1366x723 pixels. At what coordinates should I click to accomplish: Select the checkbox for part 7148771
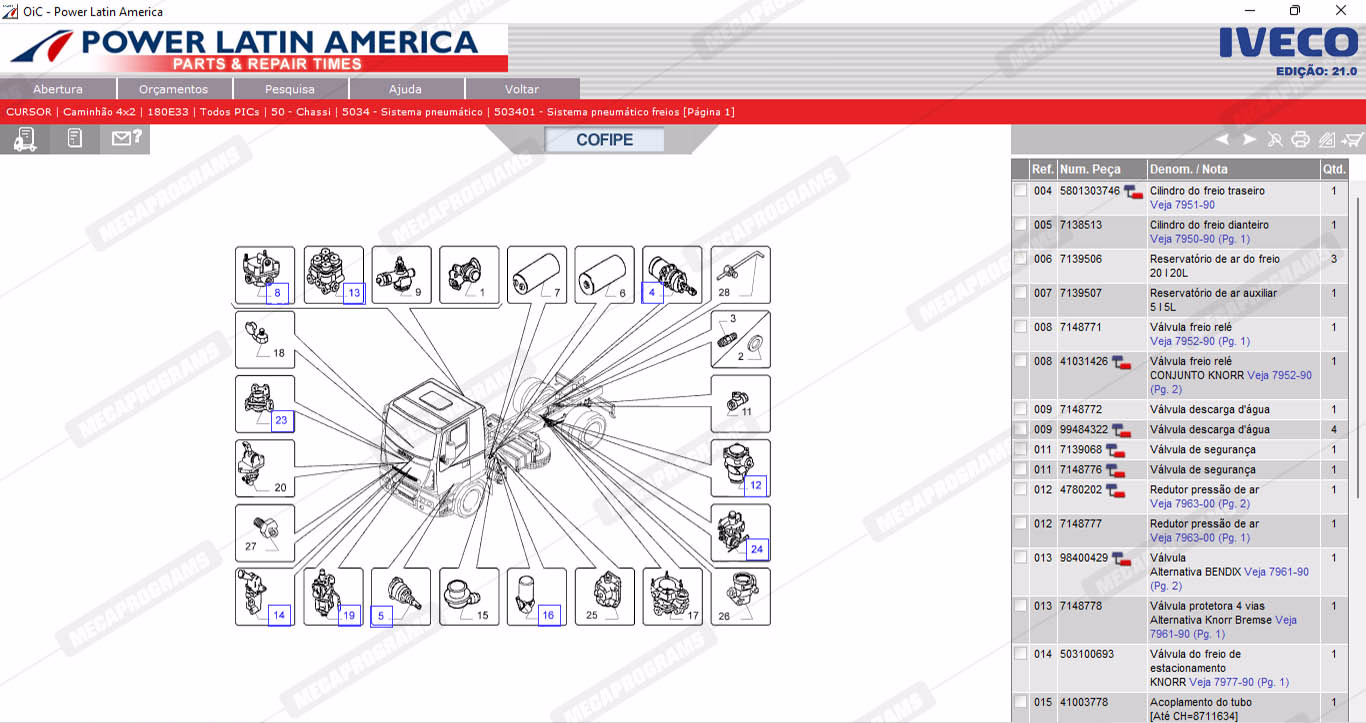coord(1020,327)
